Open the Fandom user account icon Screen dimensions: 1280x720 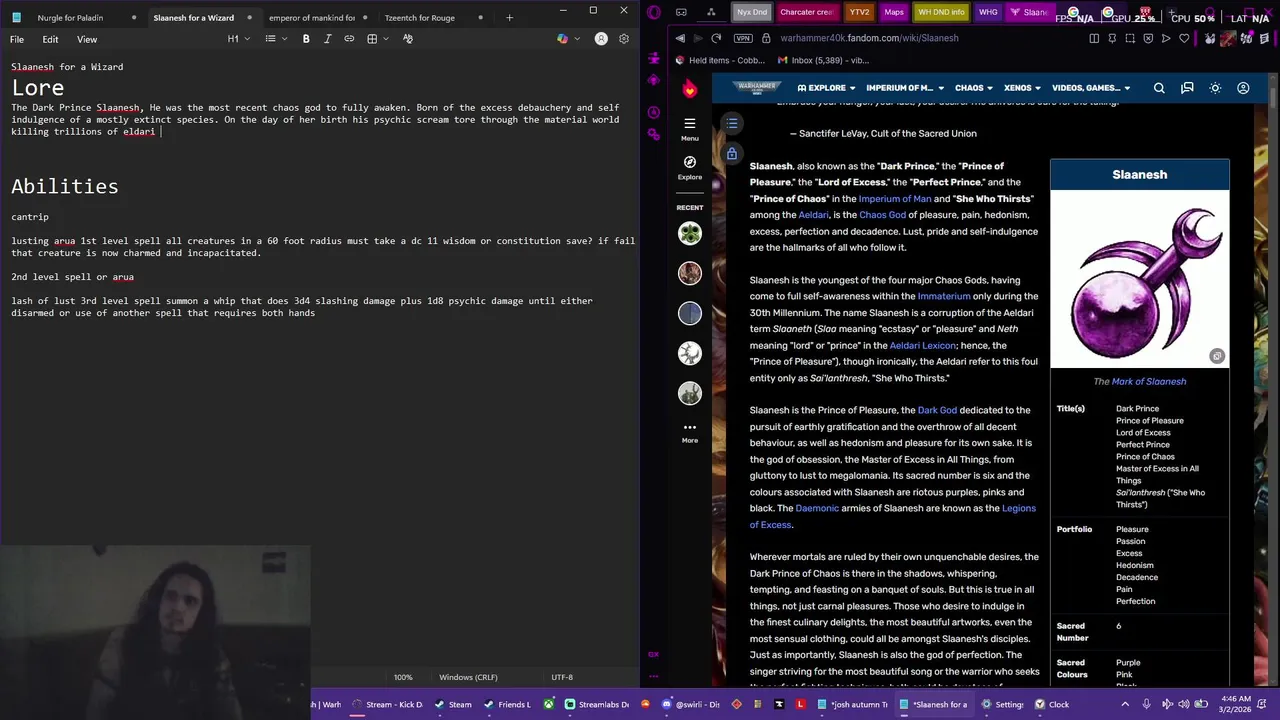point(1243,88)
